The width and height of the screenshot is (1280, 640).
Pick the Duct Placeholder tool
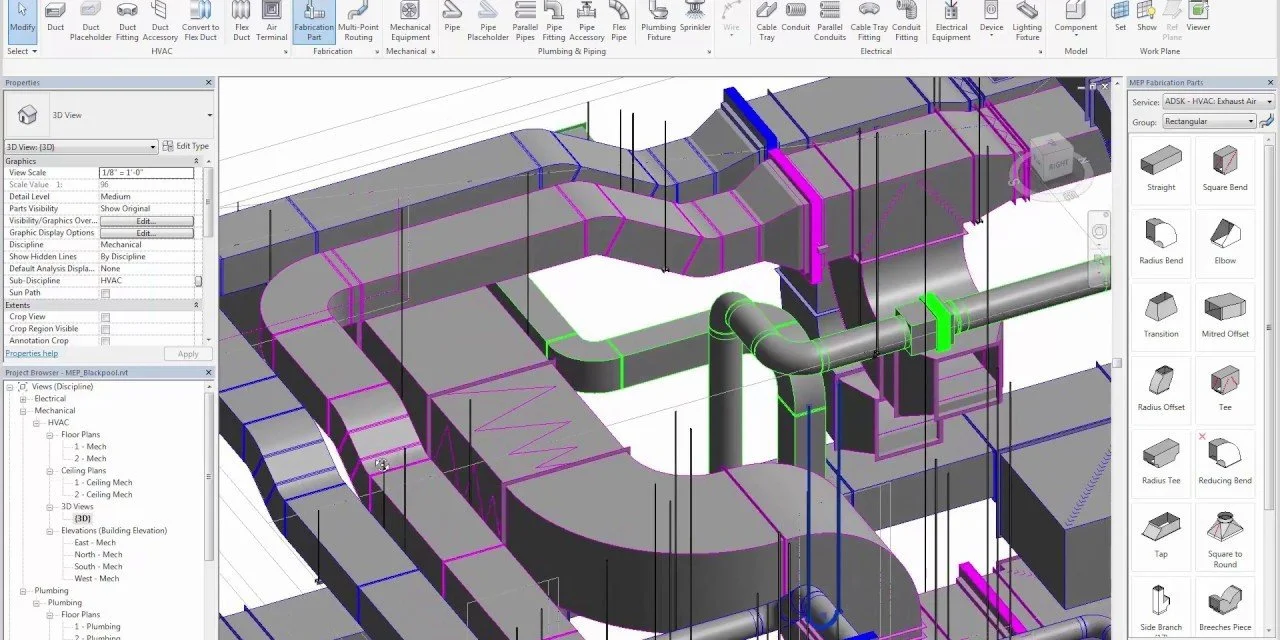tap(91, 20)
